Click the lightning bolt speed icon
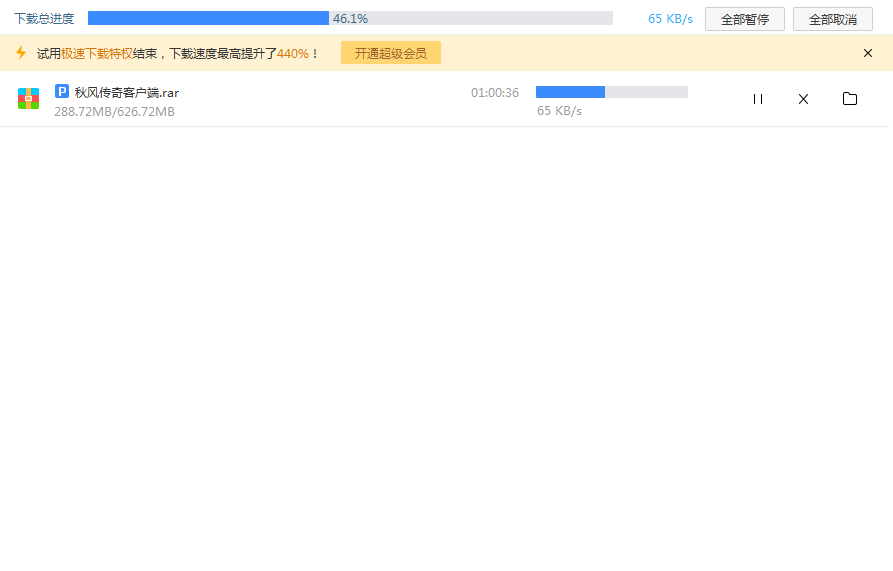This screenshot has height=571, width=893. pyautogui.click(x=21, y=52)
